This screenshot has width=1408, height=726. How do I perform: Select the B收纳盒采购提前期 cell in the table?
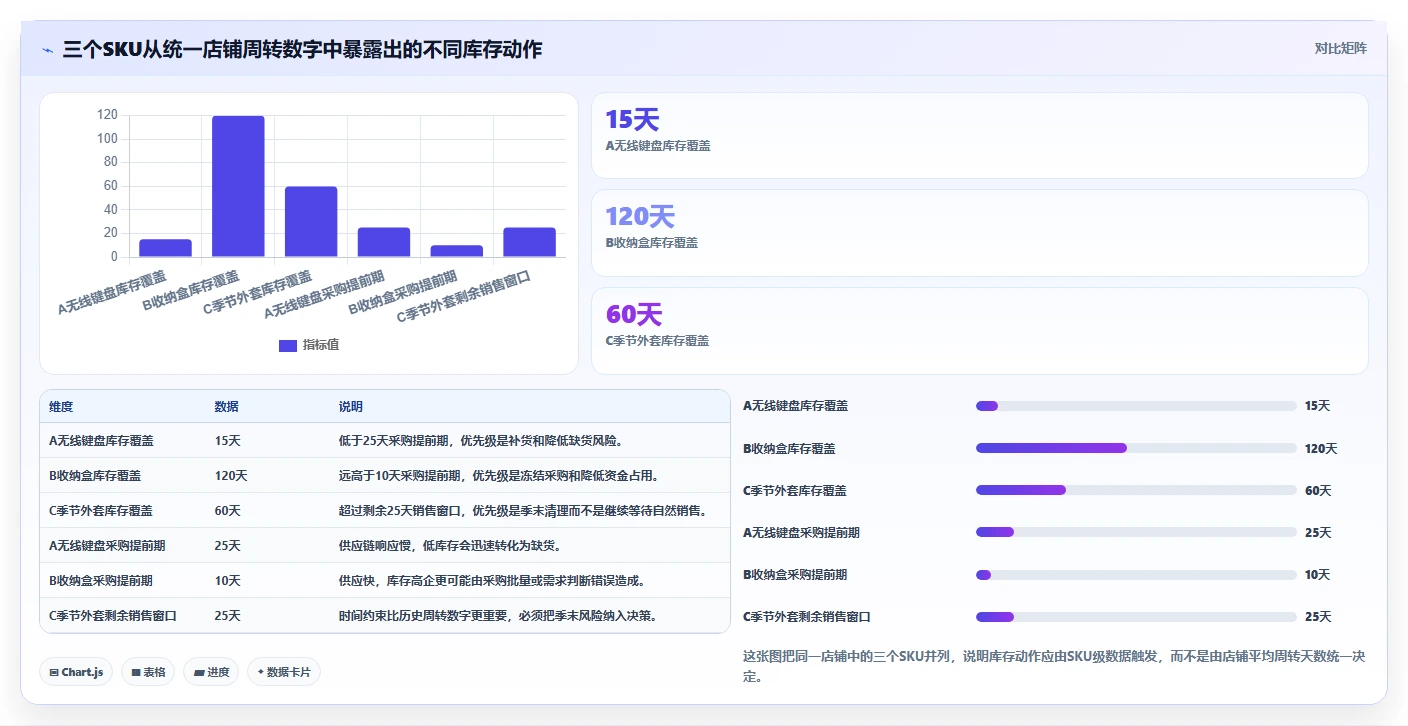[101, 580]
